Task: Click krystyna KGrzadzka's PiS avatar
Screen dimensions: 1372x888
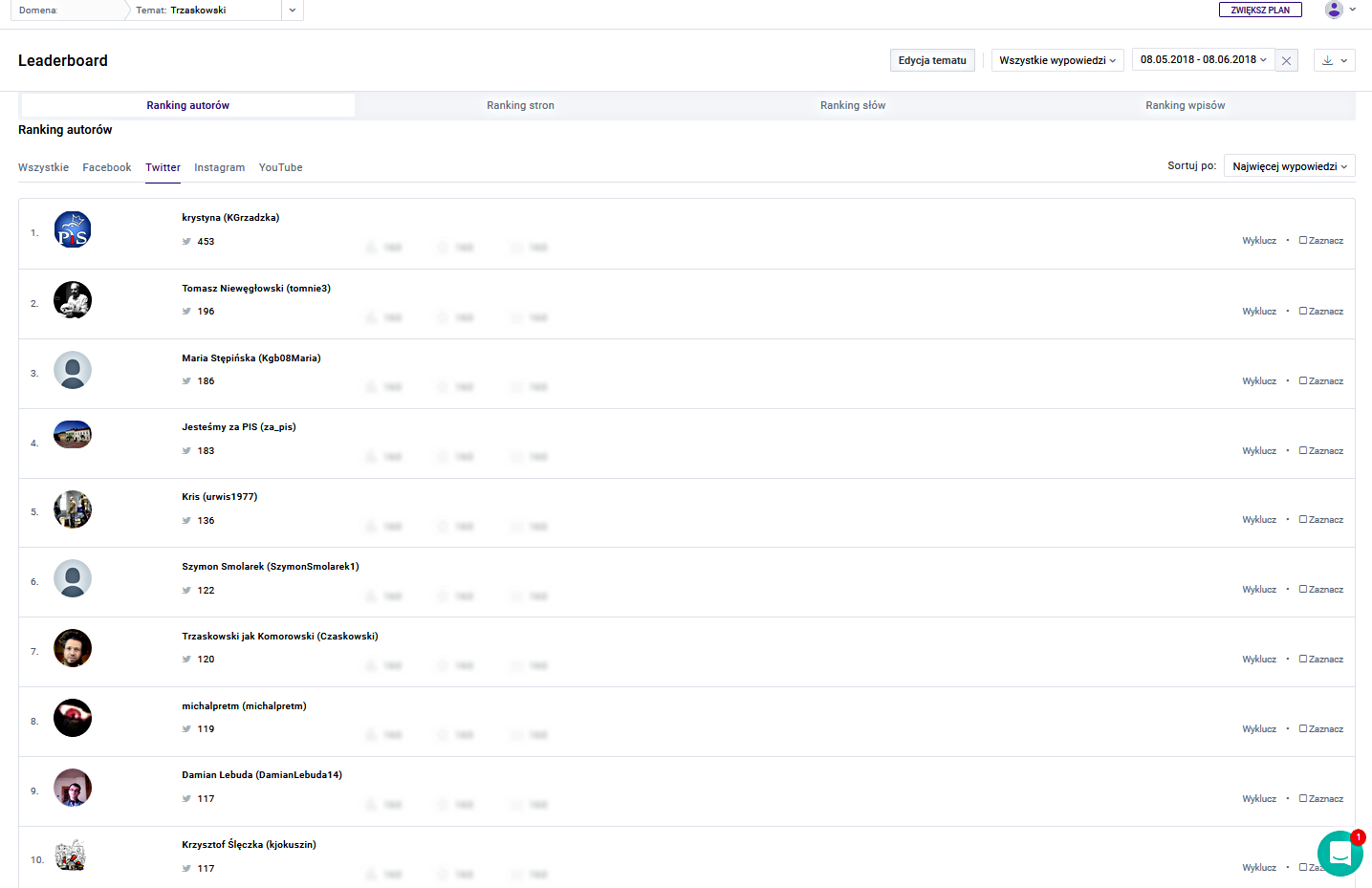Action: [x=73, y=230]
